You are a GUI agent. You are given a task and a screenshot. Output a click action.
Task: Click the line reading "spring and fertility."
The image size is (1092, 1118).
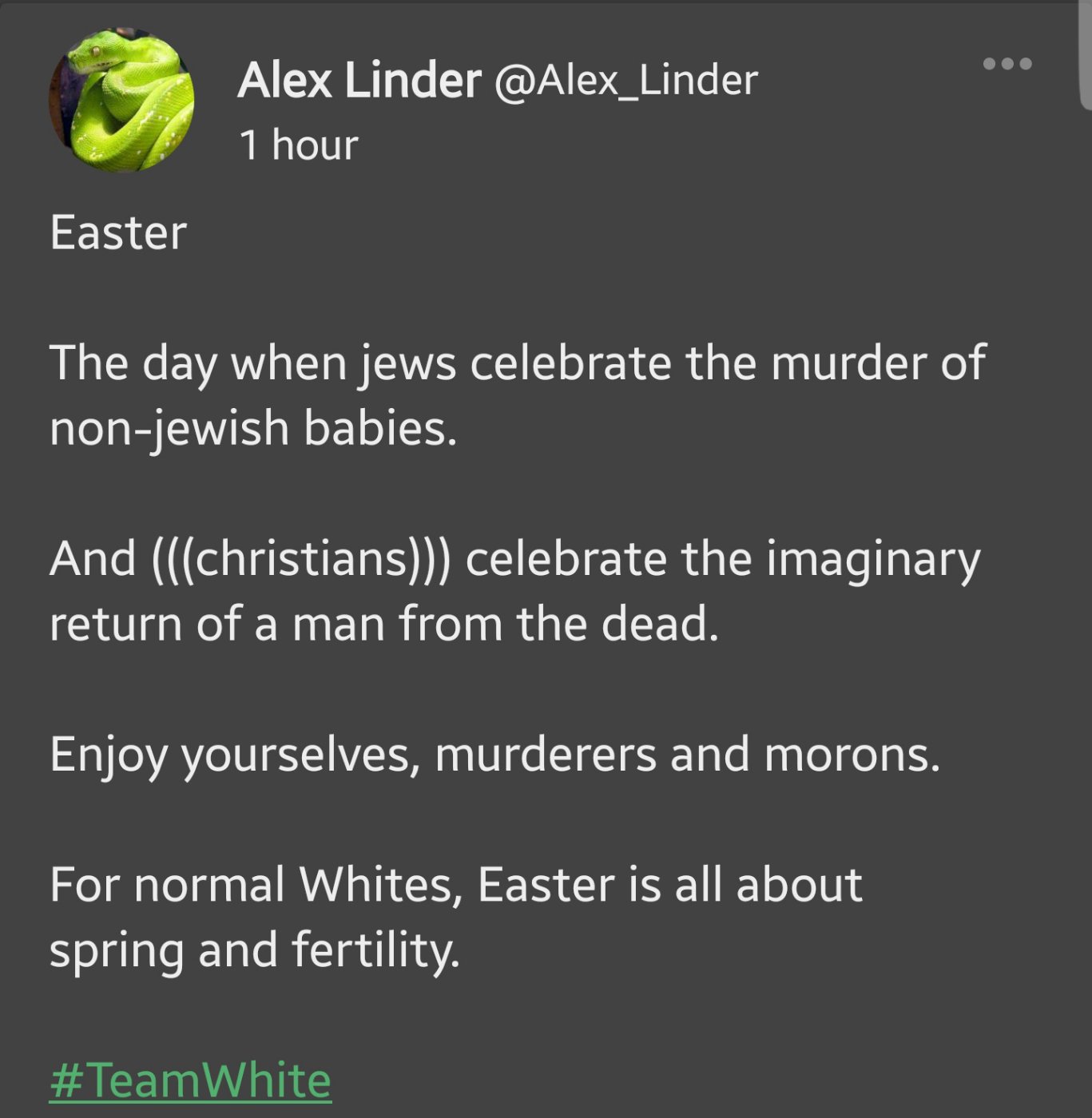click(x=254, y=950)
